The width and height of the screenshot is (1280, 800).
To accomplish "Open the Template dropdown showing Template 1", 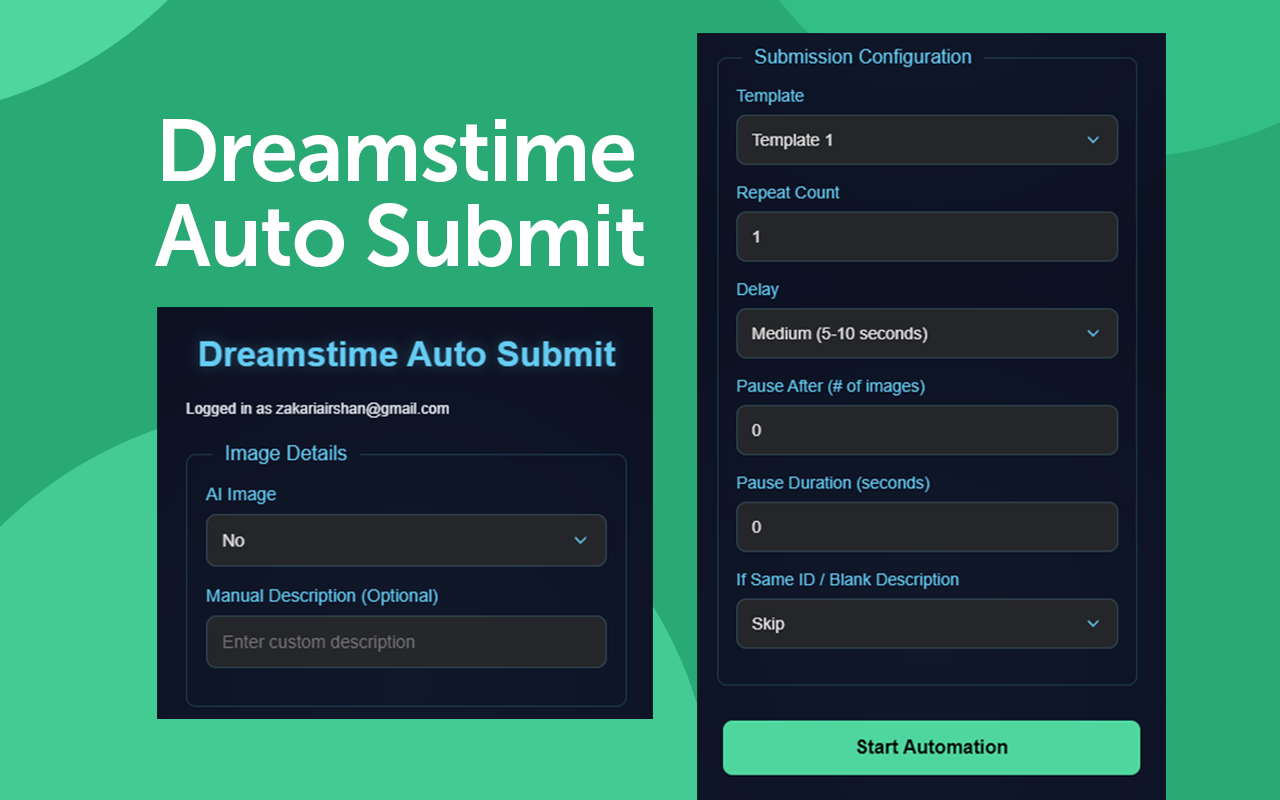I will point(927,140).
